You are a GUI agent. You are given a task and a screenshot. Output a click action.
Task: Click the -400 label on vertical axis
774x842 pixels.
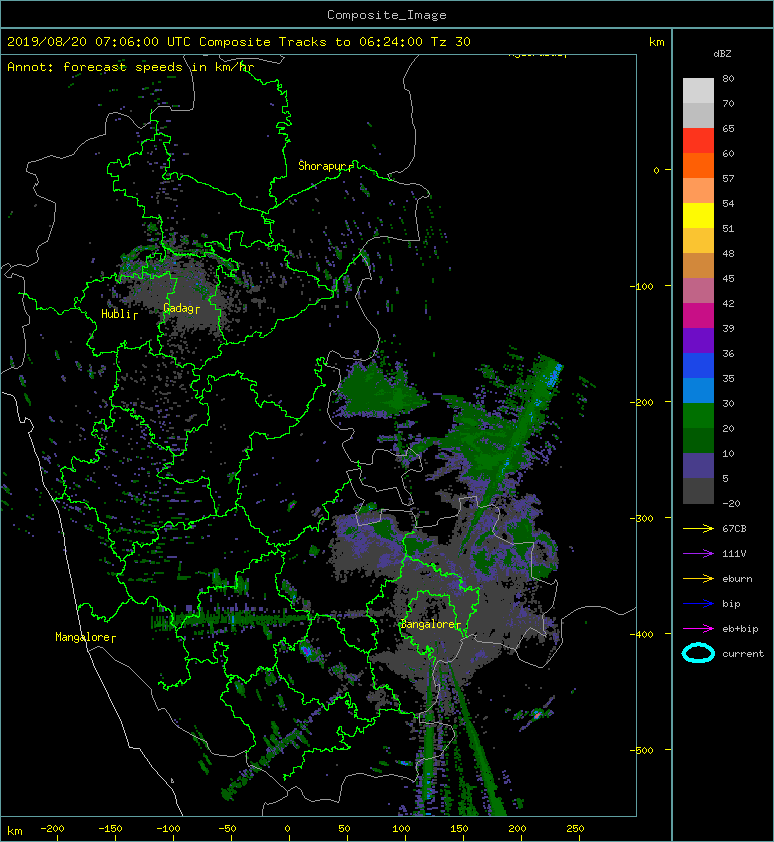click(x=641, y=634)
